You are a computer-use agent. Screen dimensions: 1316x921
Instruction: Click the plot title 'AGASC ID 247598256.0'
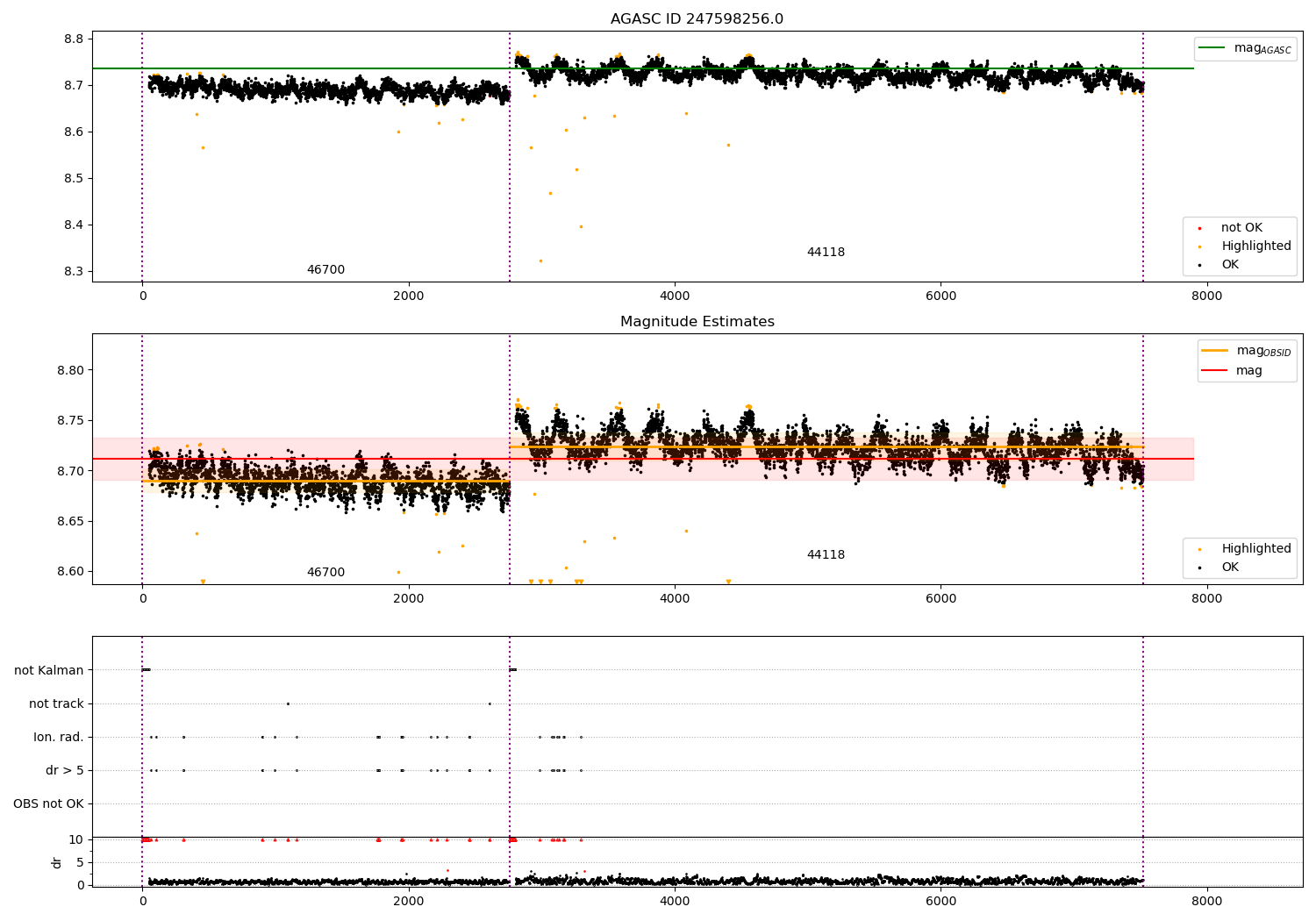coord(697,19)
